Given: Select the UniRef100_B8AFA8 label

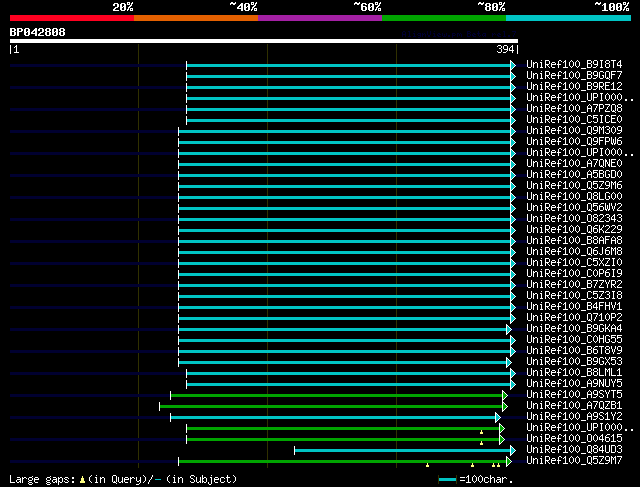Looking at the screenshot, I should 574,241.
